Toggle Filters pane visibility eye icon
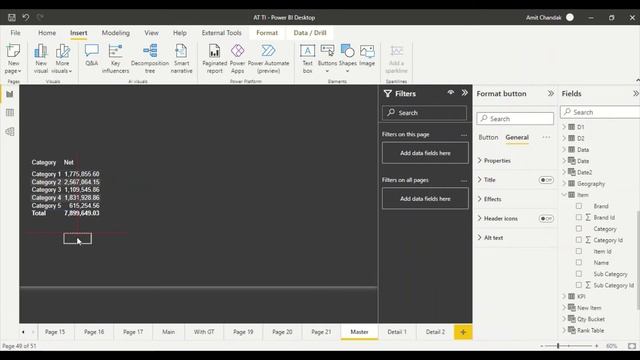This screenshot has width=640, height=360. pyautogui.click(x=451, y=93)
